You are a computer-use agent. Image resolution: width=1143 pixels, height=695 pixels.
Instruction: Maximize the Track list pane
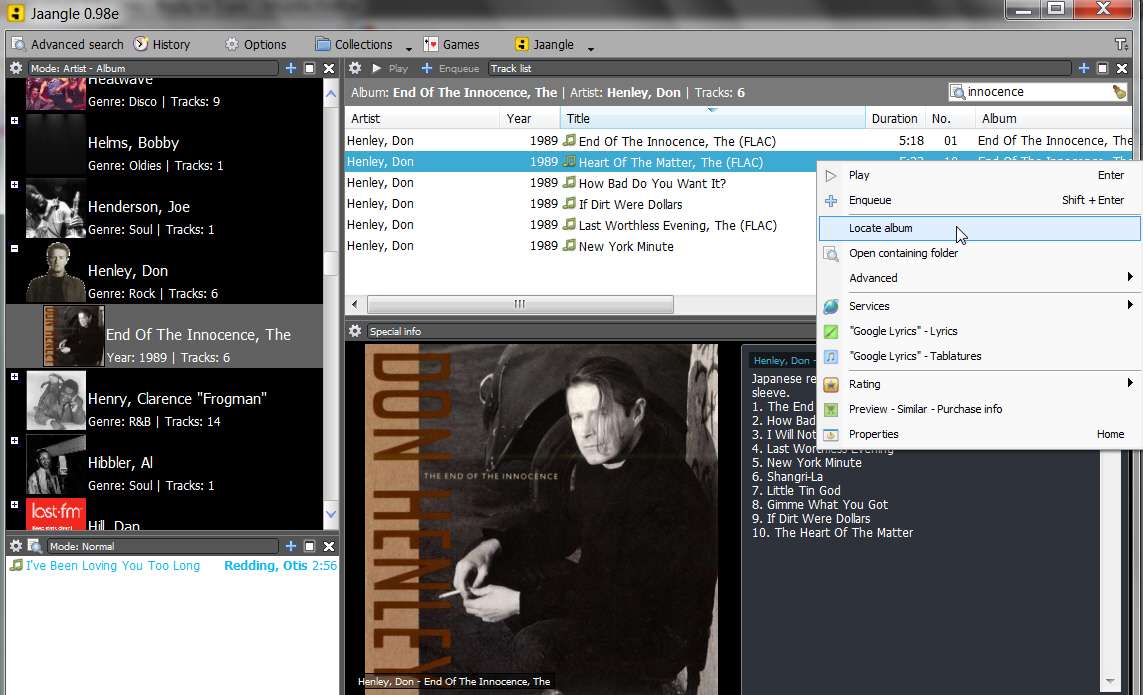pyautogui.click(x=1103, y=68)
